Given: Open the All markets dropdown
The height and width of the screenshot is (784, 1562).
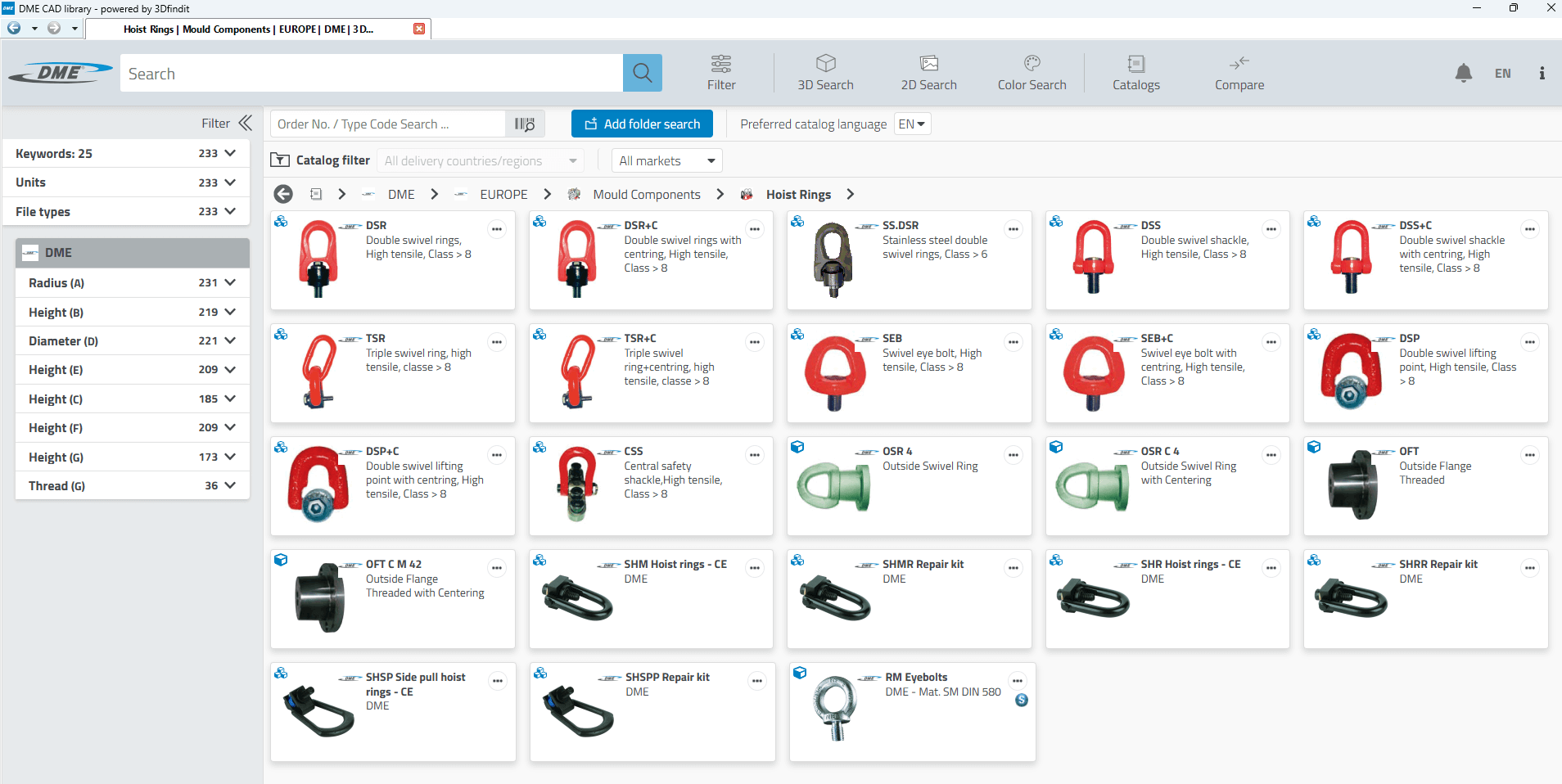Looking at the screenshot, I should 666,160.
